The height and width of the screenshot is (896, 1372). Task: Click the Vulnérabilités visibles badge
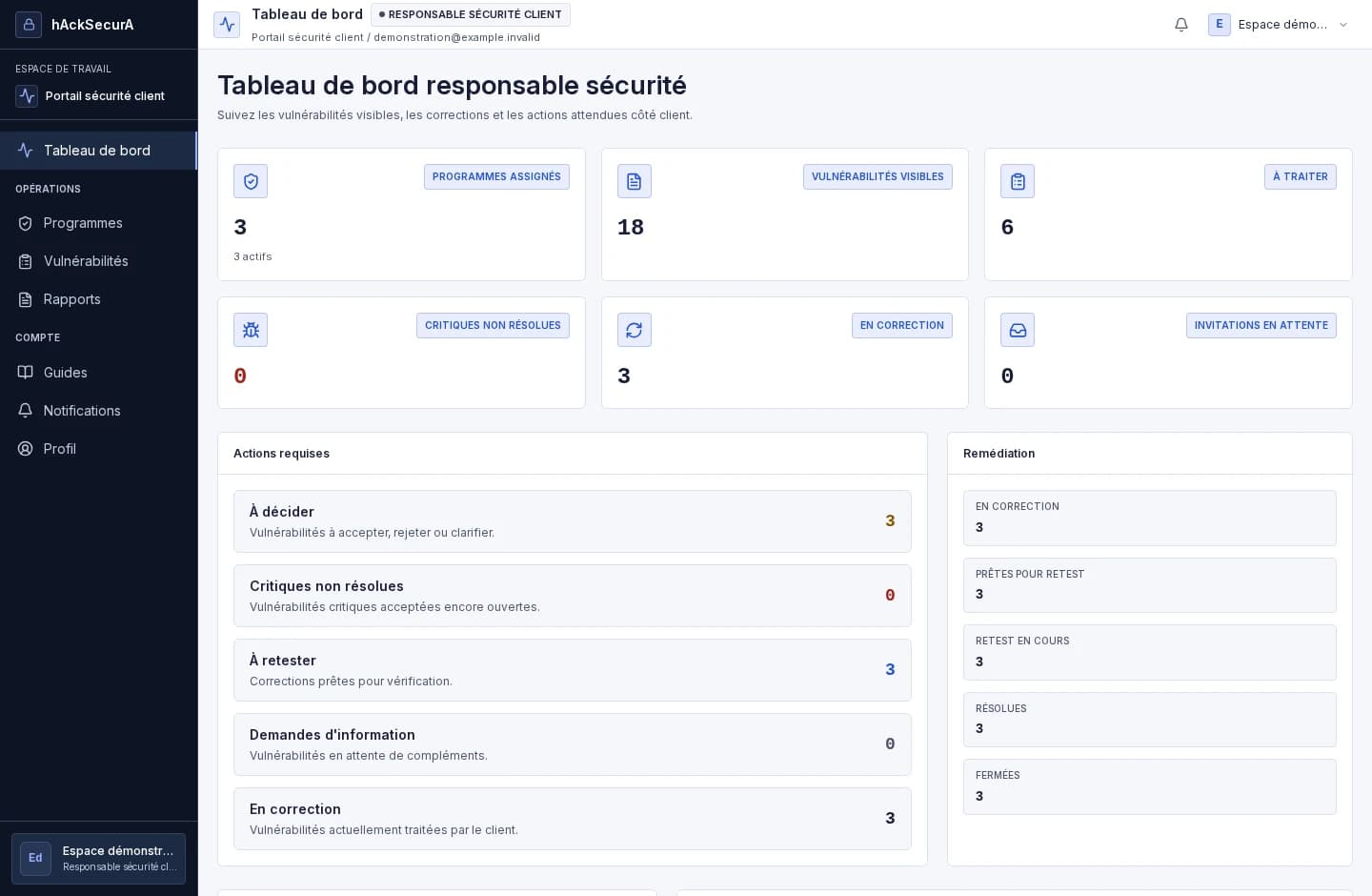pos(878,176)
